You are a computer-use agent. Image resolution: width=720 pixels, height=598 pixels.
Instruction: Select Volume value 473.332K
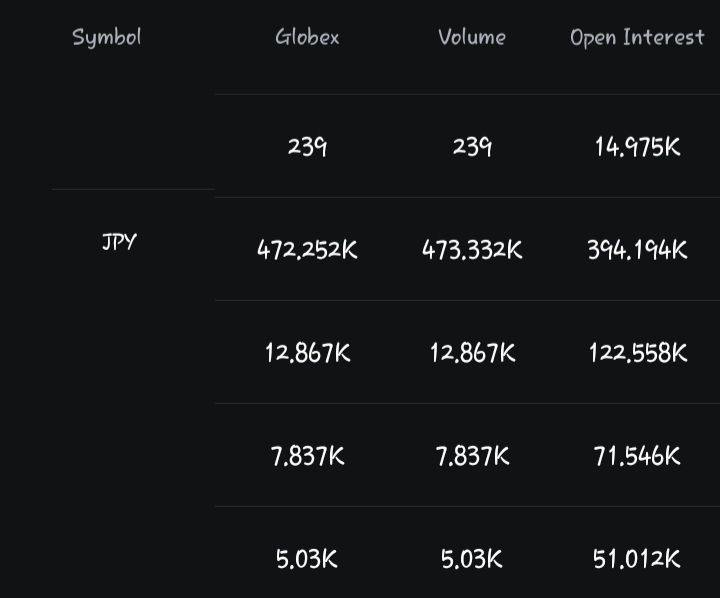472,250
